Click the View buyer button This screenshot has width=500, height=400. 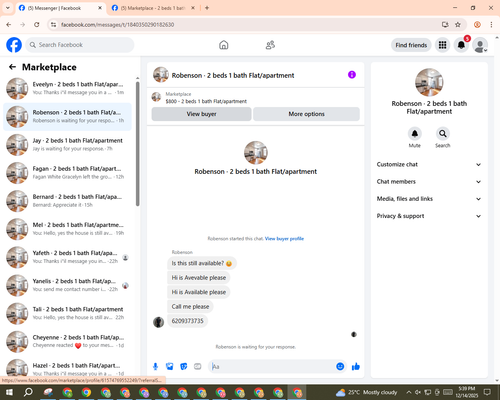pos(201,114)
